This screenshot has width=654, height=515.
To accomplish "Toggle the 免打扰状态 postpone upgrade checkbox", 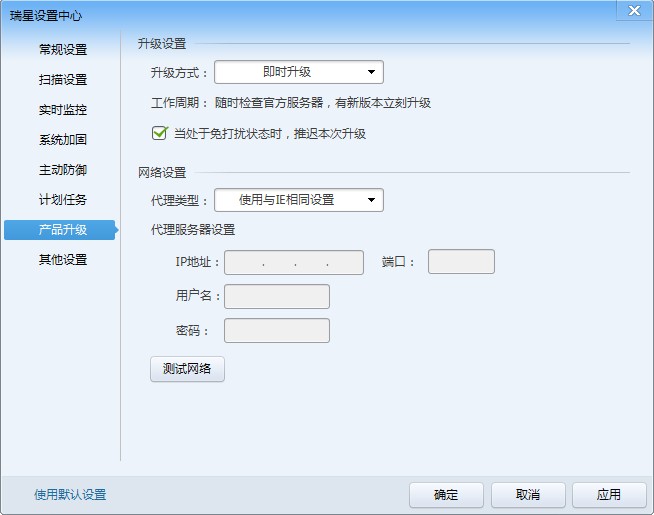I will tap(159, 133).
